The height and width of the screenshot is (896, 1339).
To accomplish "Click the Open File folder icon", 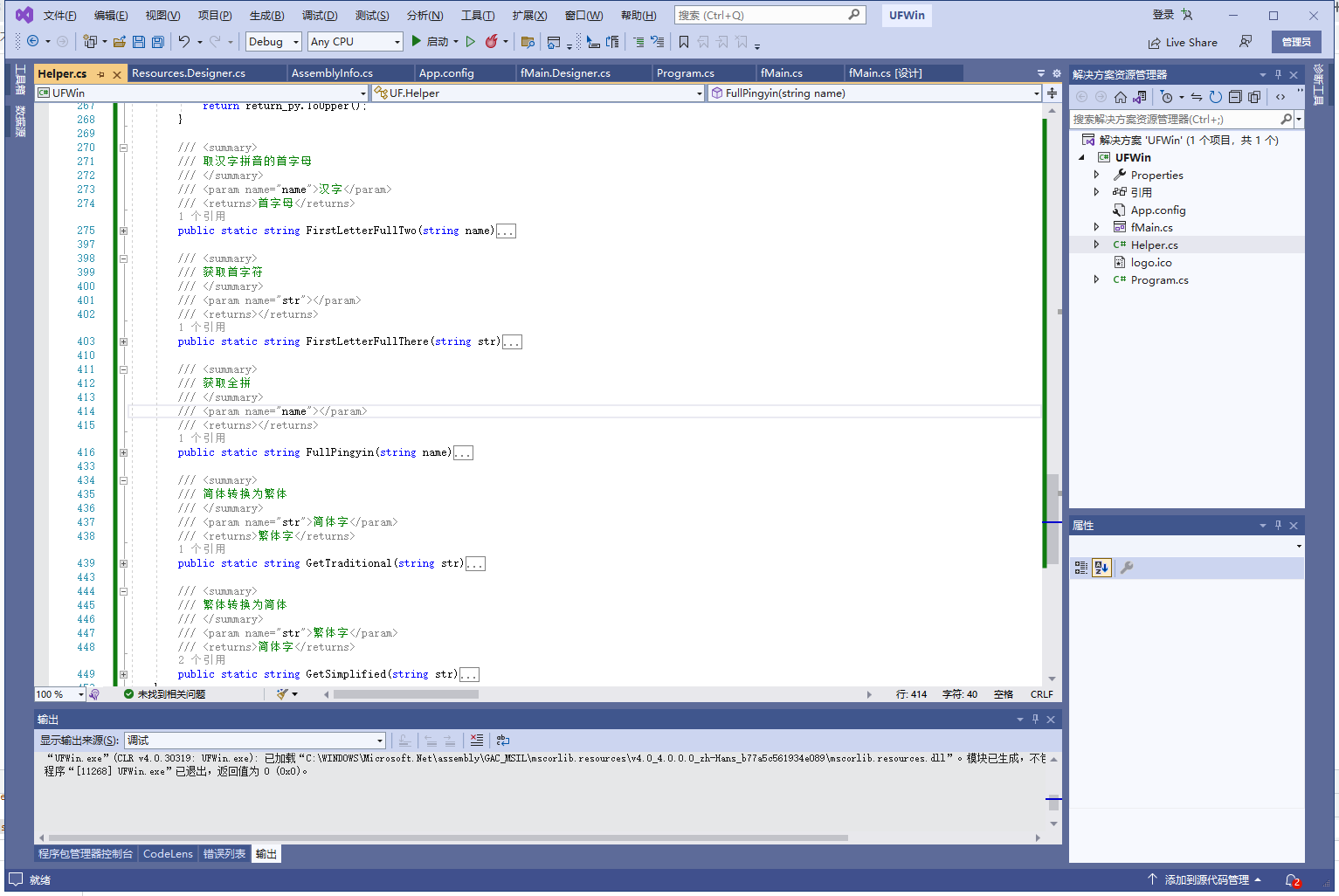I will coord(120,41).
